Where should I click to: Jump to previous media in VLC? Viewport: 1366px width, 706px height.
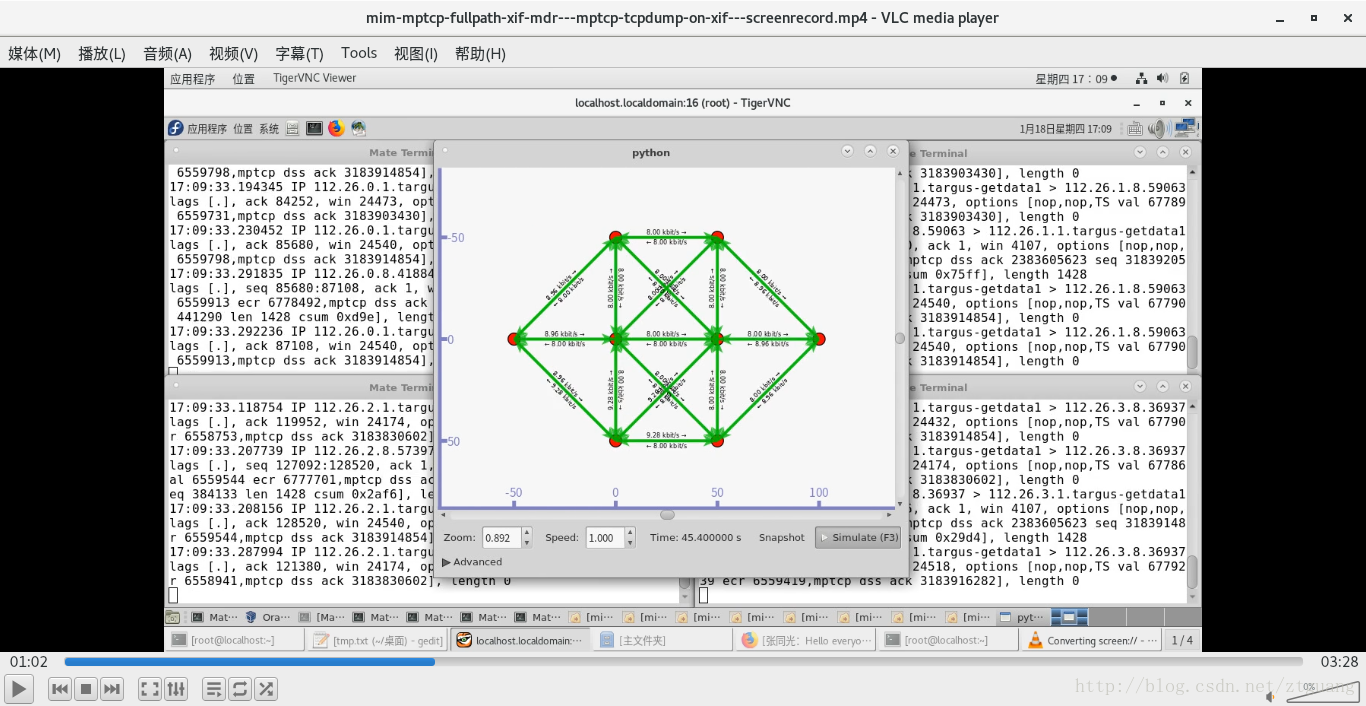coord(60,688)
